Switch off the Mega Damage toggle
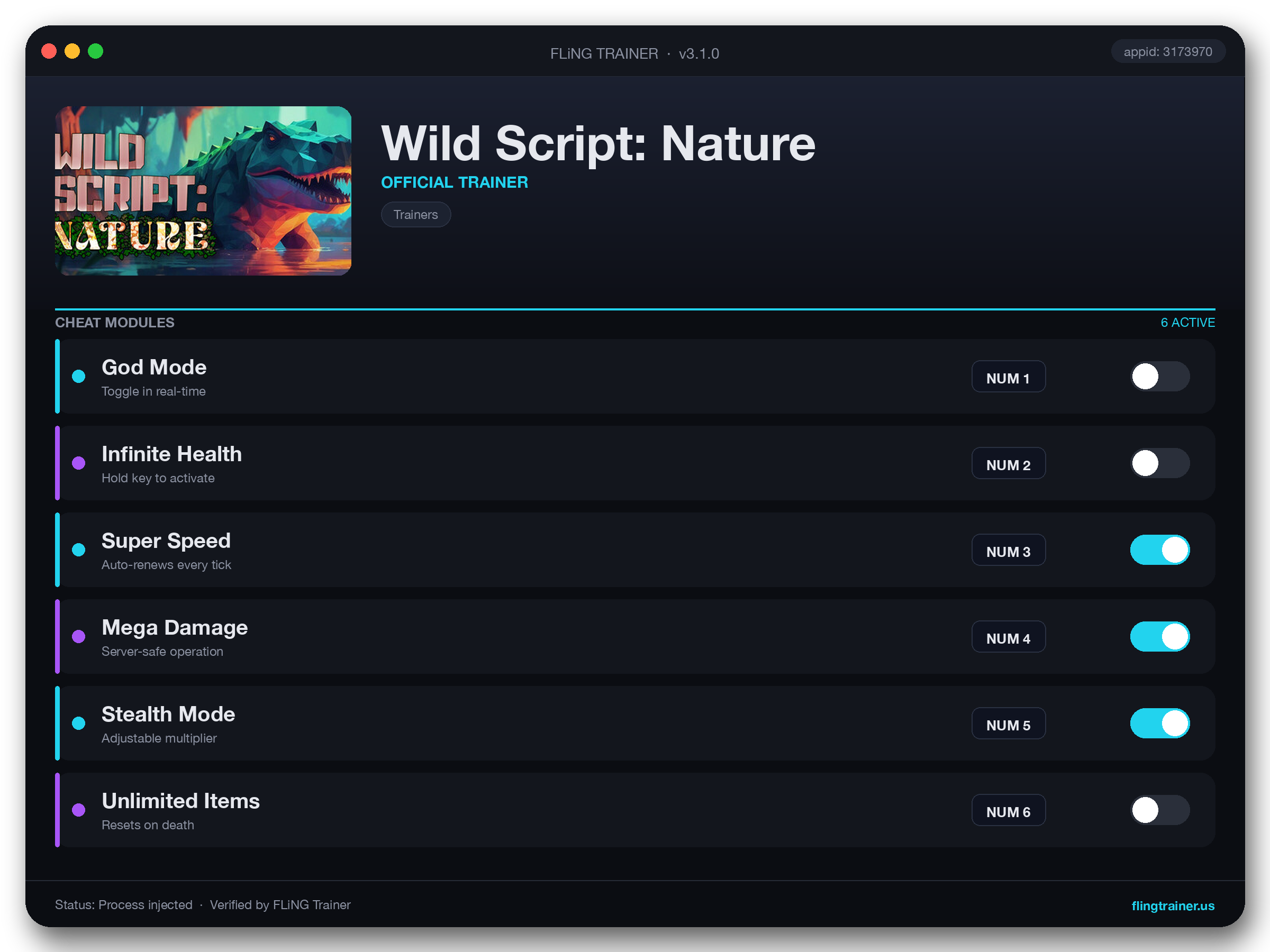 [x=1160, y=636]
